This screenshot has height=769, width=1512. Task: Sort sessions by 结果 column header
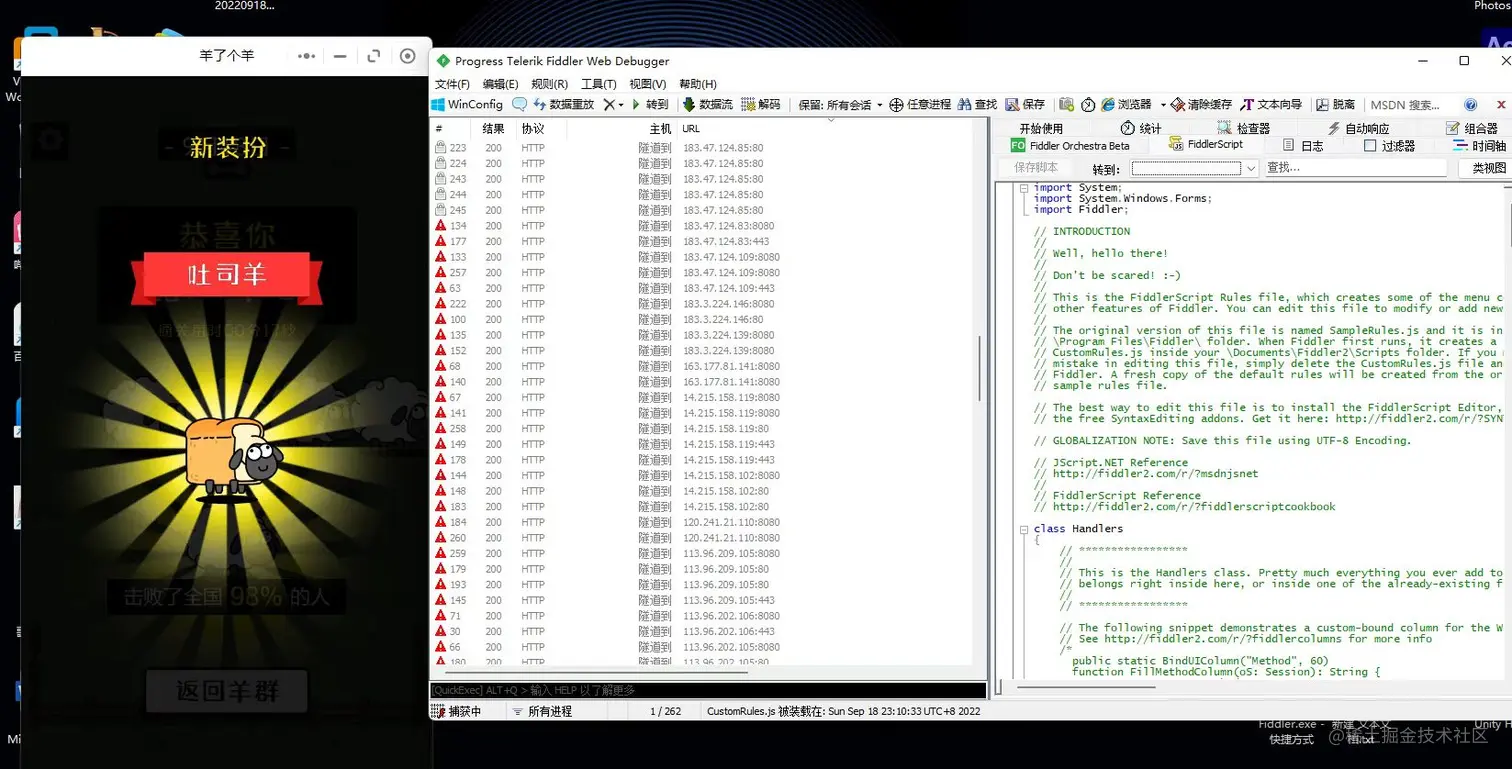[494, 128]
